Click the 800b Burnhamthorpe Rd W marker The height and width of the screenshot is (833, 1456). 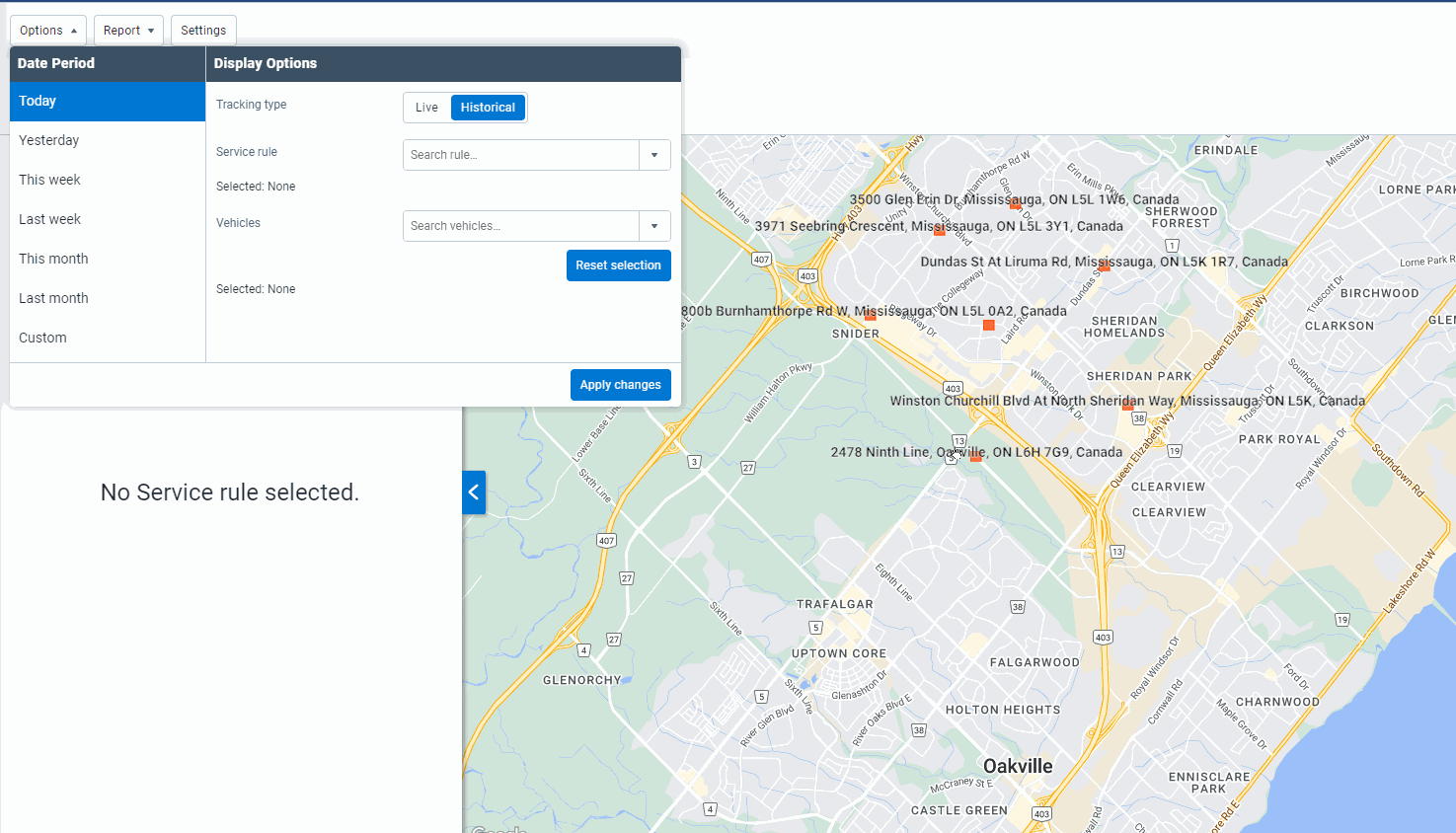pyautogui.click(x=870, y=317)
